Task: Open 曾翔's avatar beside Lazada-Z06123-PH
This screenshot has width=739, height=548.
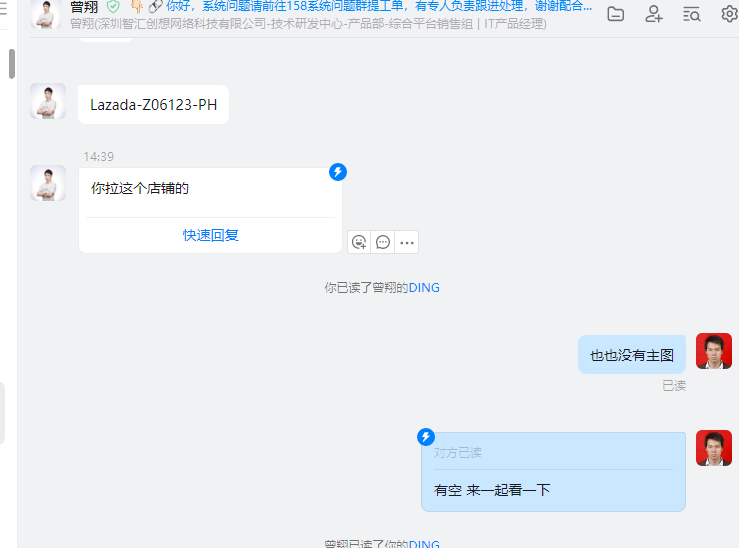Action: click(48, 101)
